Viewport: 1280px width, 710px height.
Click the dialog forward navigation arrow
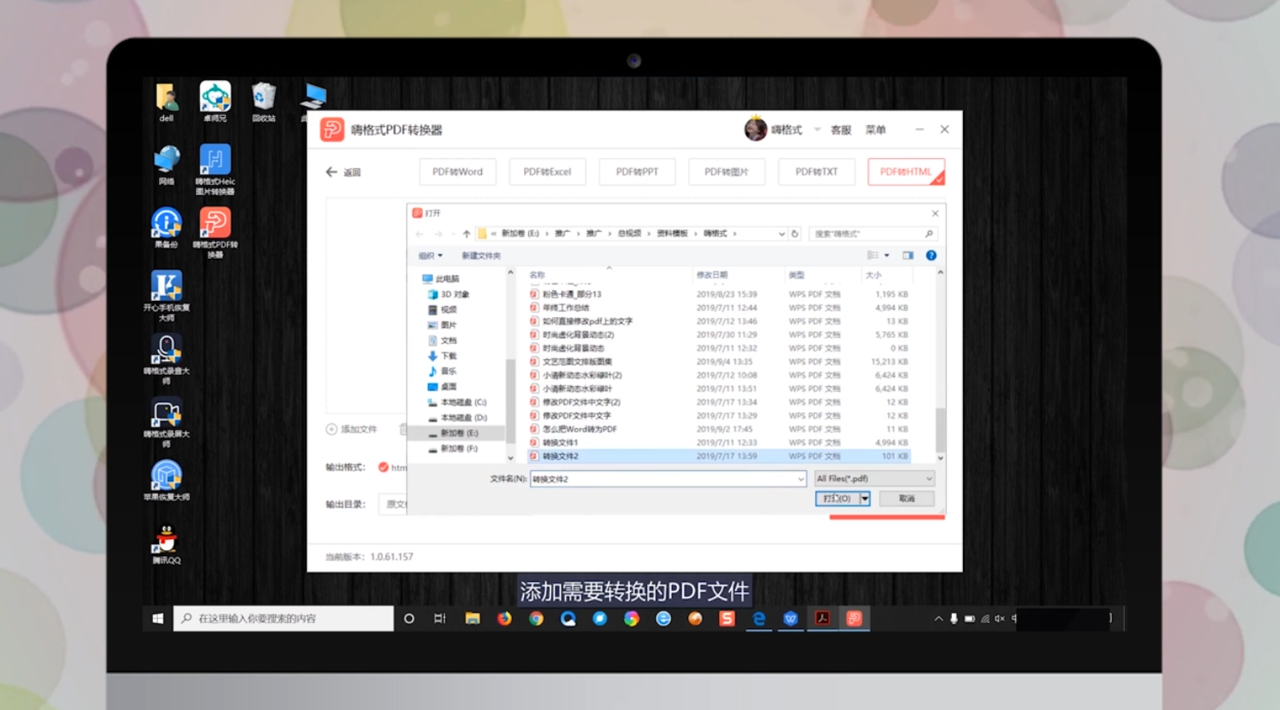[x=437, y=233]
